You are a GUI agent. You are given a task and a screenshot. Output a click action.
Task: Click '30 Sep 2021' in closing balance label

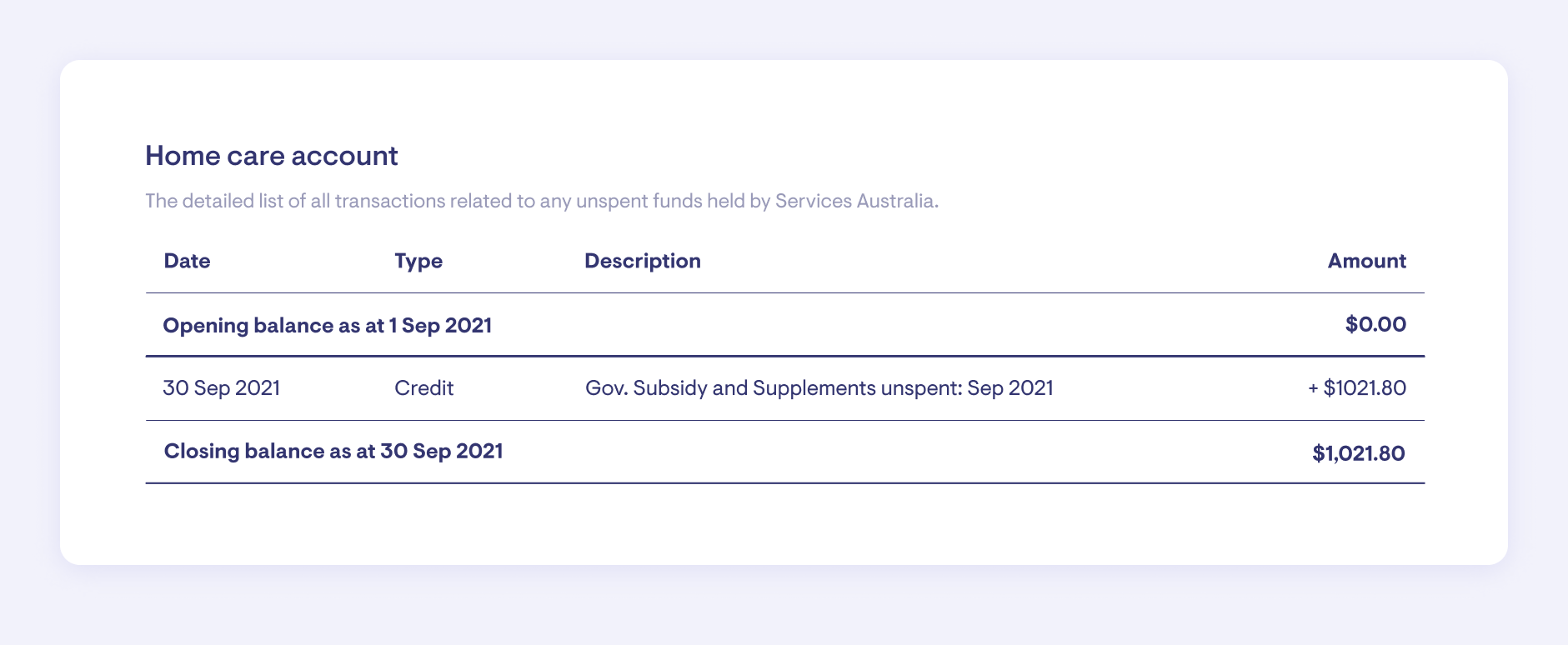click(442, 451)
